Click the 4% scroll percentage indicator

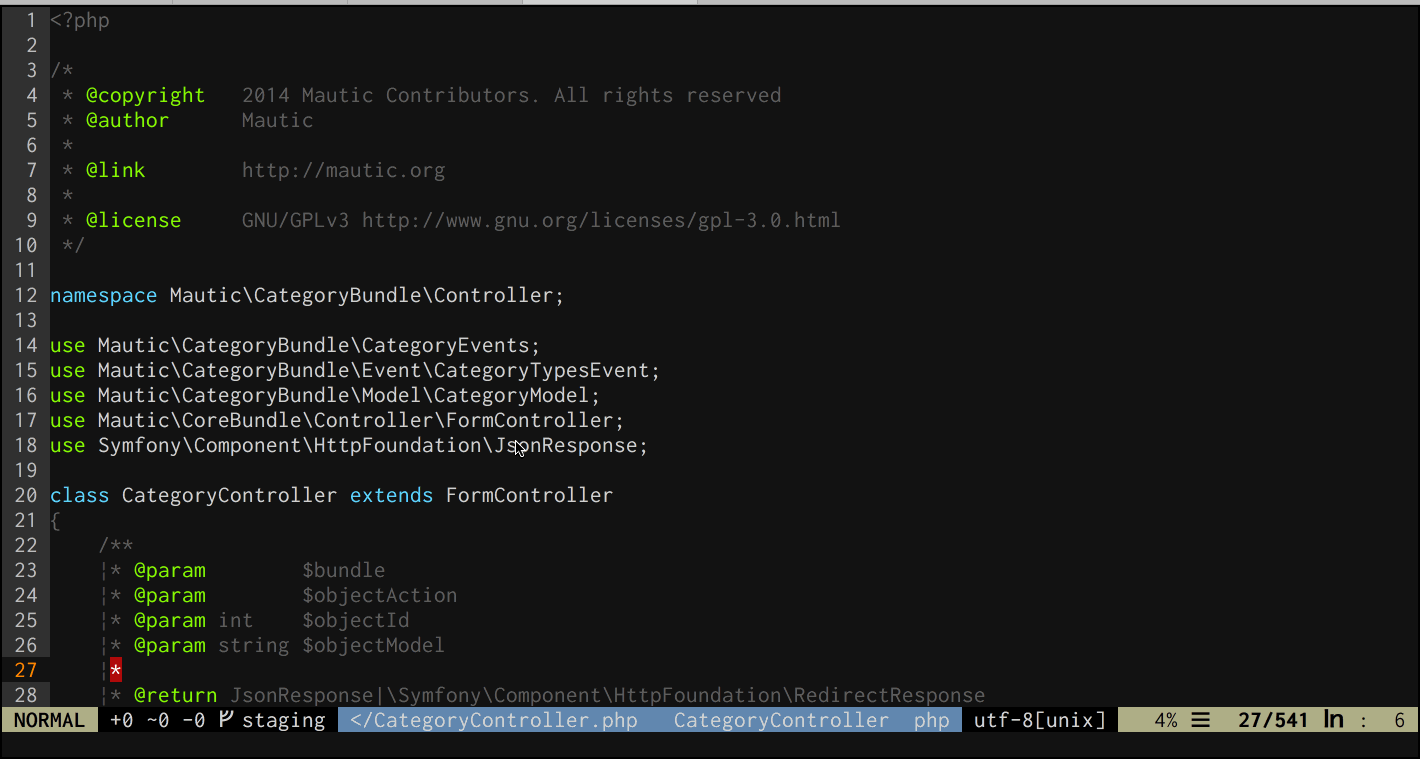pyautogui.click(x=1165, y=720)
